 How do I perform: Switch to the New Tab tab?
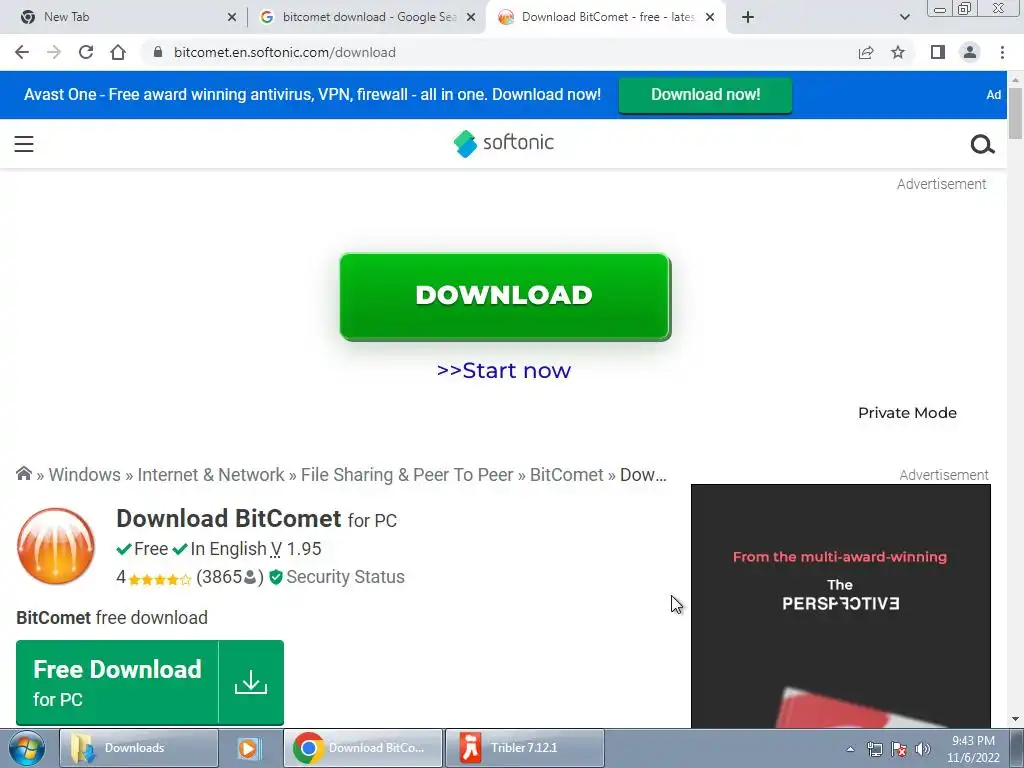click(x=123, y=17)
